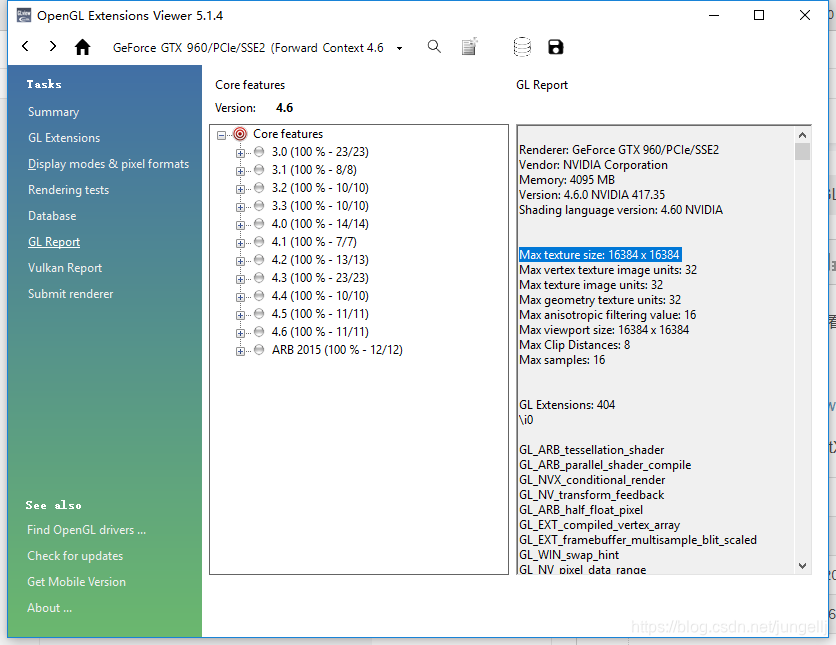The width and height of the screenshot is (836, 645).
Task: Open the GL Extensions task
Action: [64, 138]
